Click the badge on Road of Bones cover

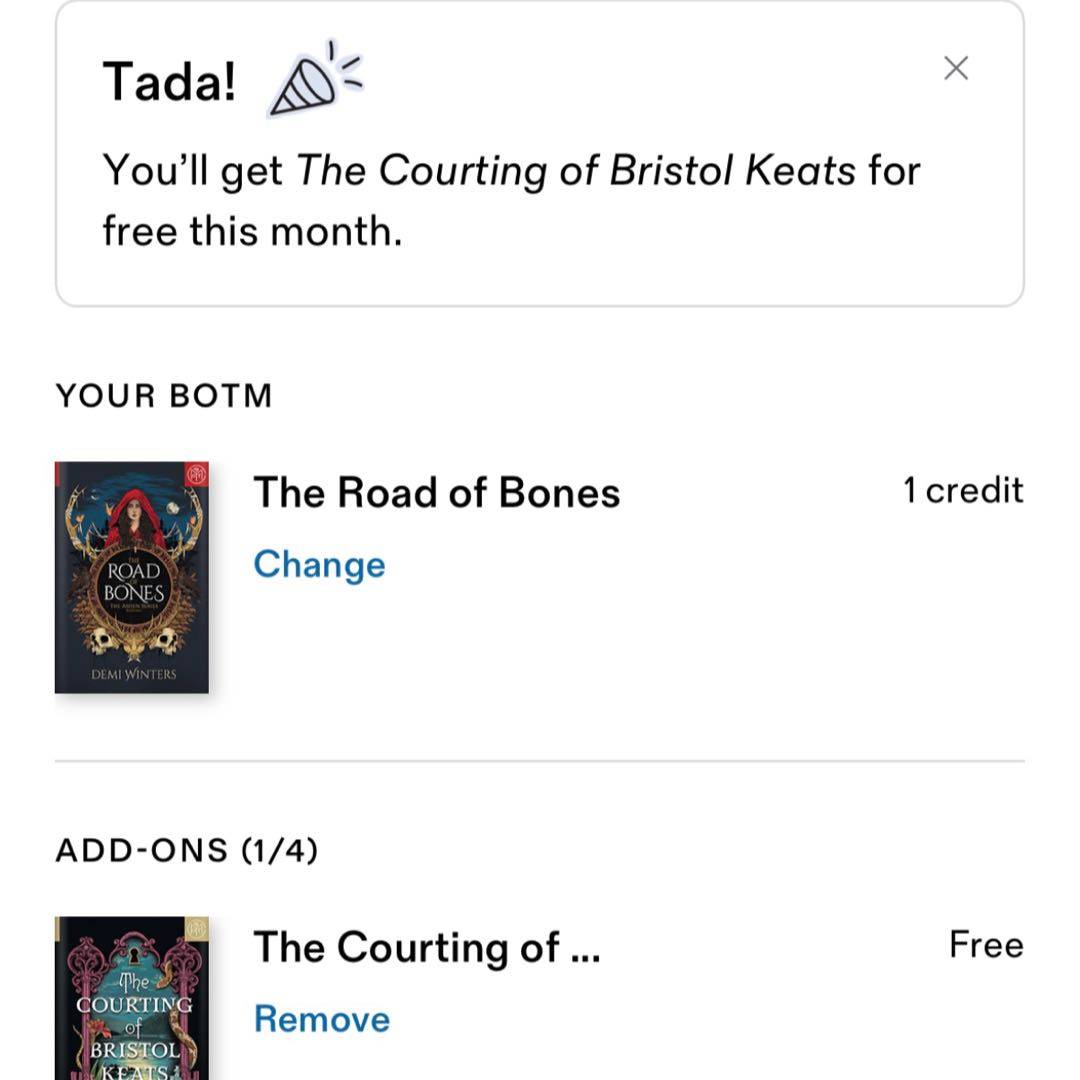tap(196, 475)
